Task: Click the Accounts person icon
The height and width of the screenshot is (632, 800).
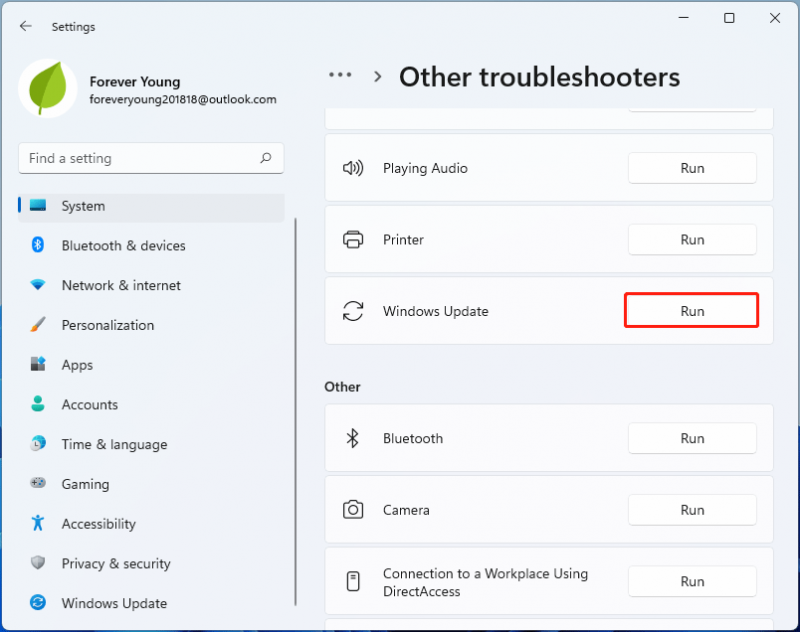Action: (x=38, y=404)
